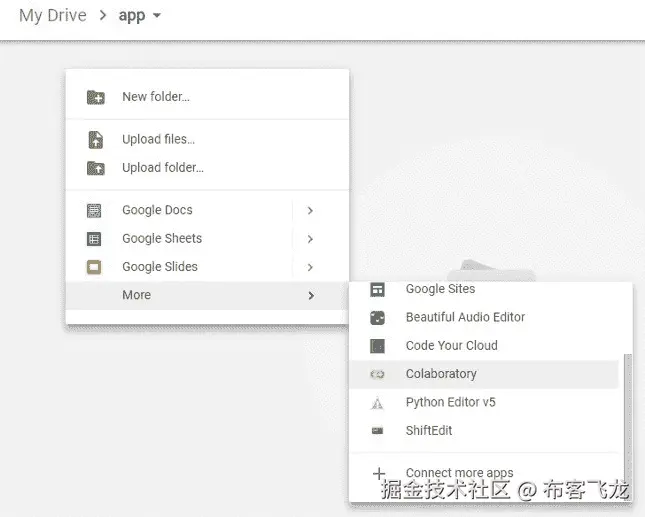This screenshot has height=517, width=645.
Task: Choose New folder… from the menu
Action: click(x=207, y=97)
